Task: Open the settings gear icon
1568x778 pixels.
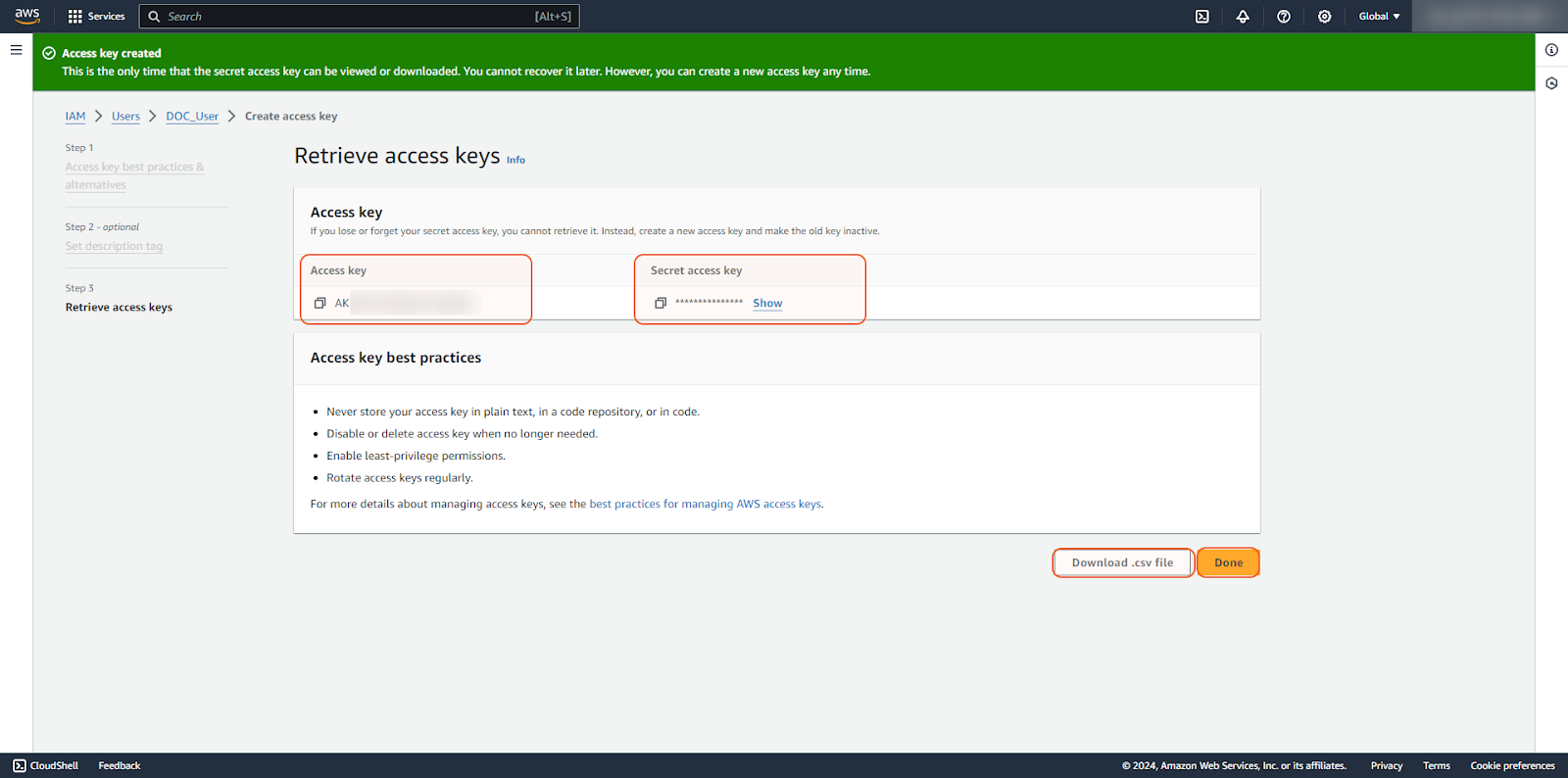Action: coord(1324,17)
